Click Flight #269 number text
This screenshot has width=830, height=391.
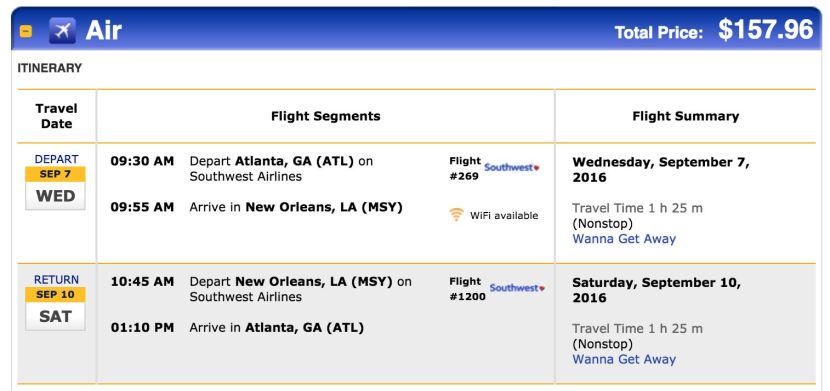[465, 169]
